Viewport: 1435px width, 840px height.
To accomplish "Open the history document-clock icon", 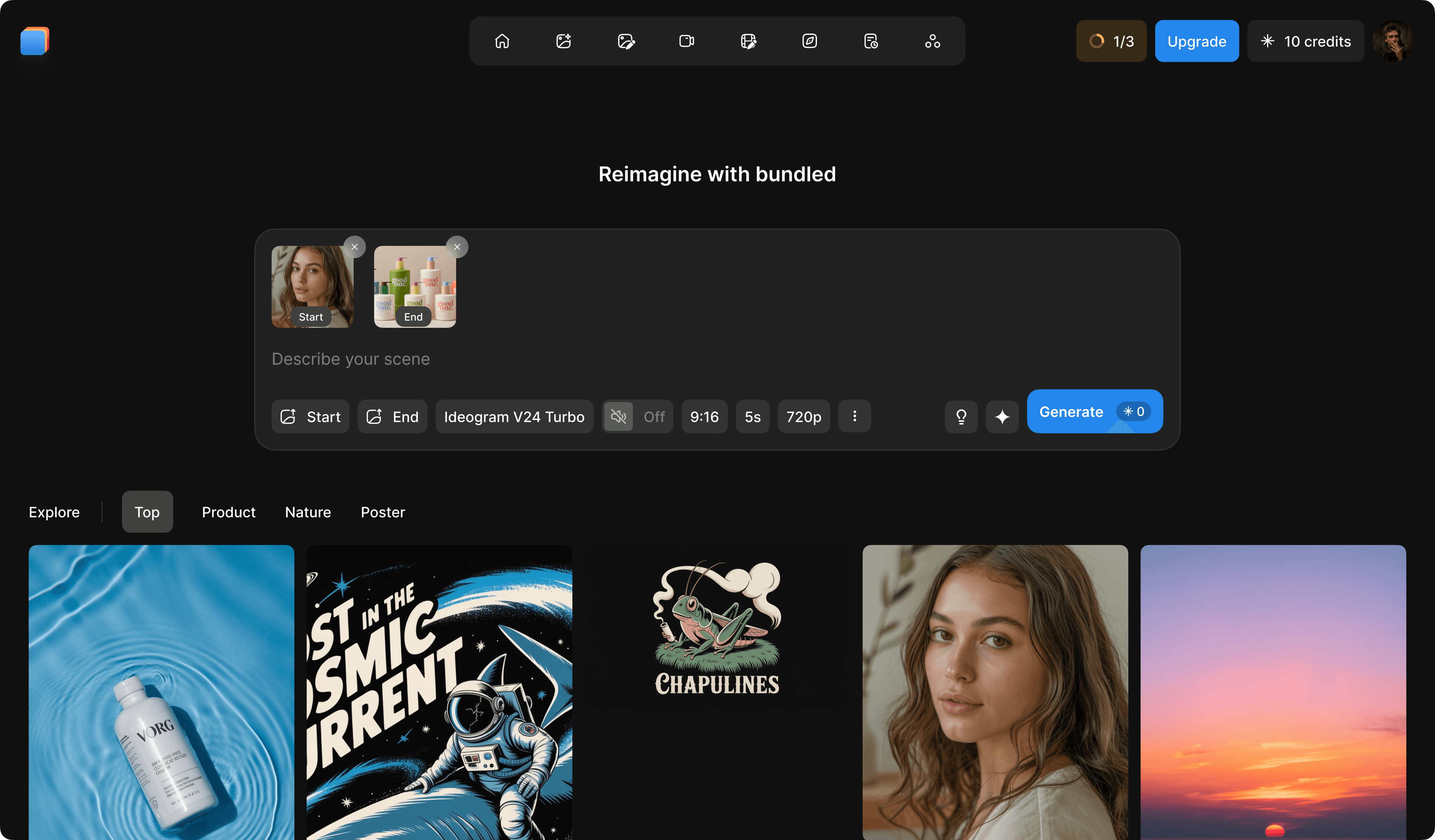I will 871,41.
